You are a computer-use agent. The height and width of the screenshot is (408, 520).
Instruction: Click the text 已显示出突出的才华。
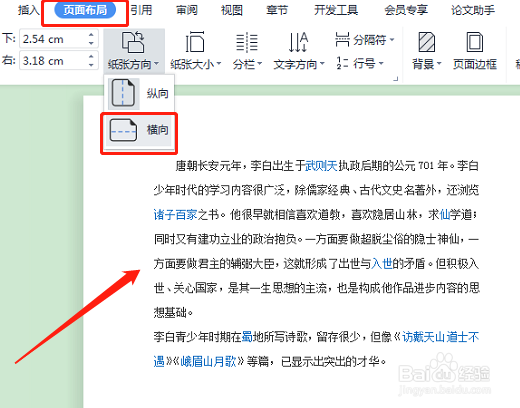(334, 361)
